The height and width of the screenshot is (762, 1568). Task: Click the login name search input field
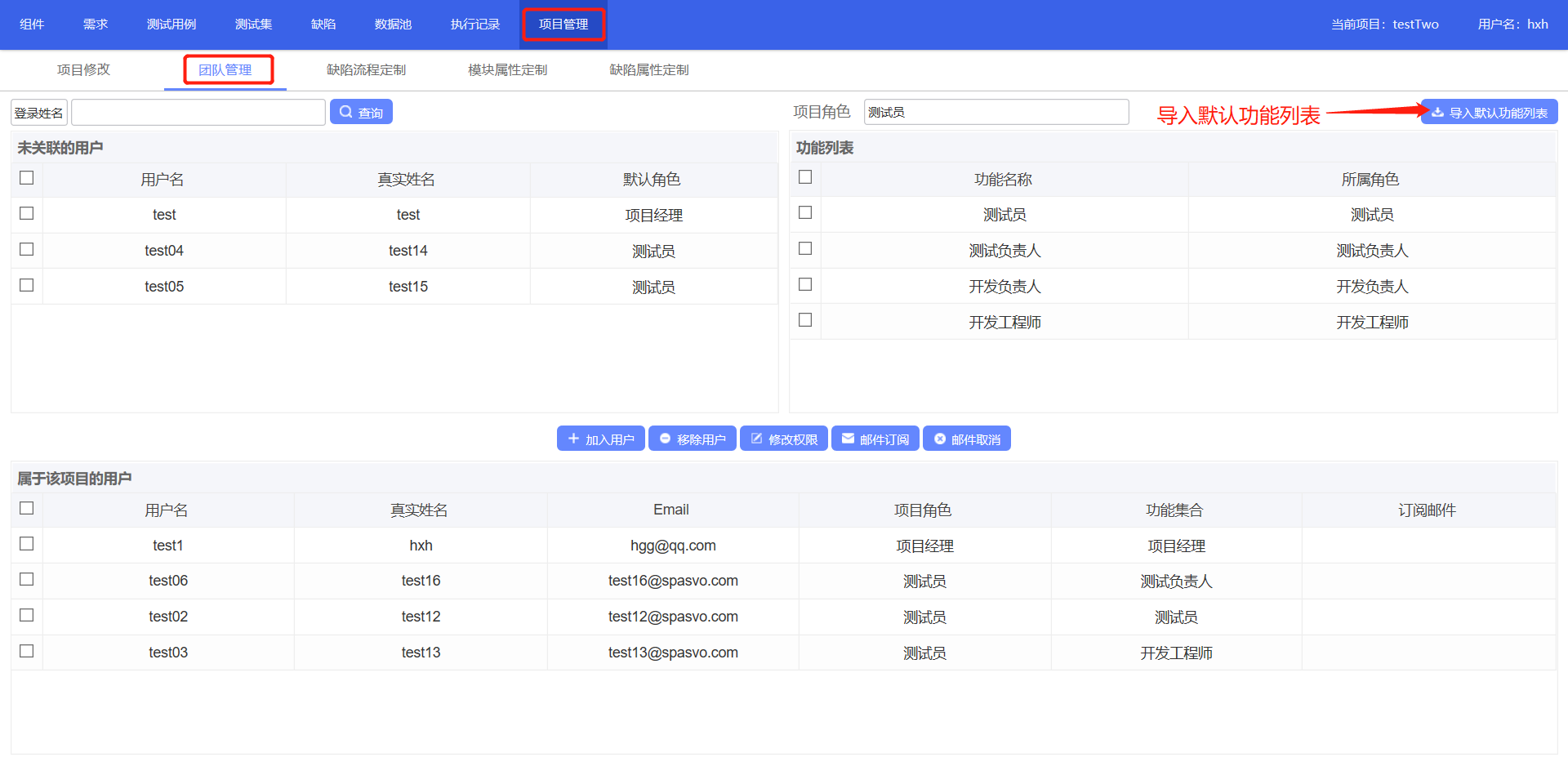(198, 112)
